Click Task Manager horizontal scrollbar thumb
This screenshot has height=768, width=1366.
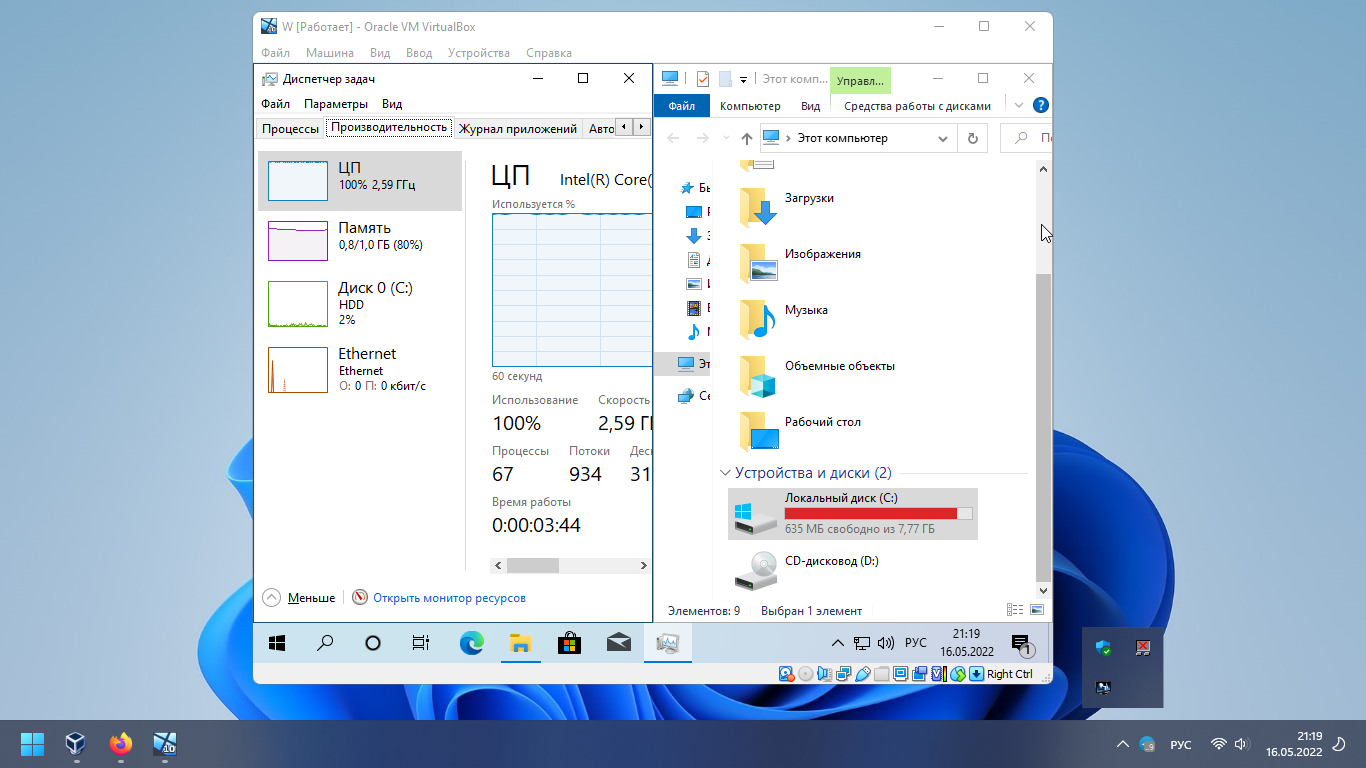[533, 565]
